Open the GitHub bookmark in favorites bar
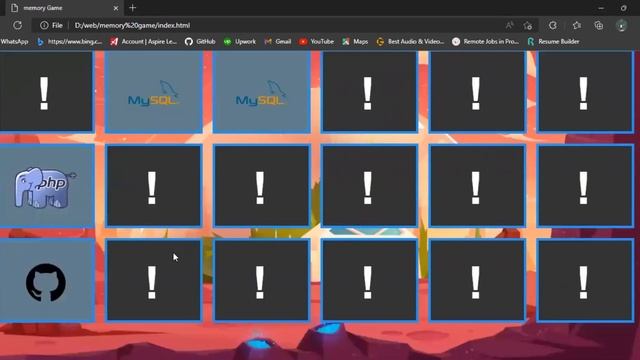640x360 pixels. pyautogui.click(x=200, y=42)
